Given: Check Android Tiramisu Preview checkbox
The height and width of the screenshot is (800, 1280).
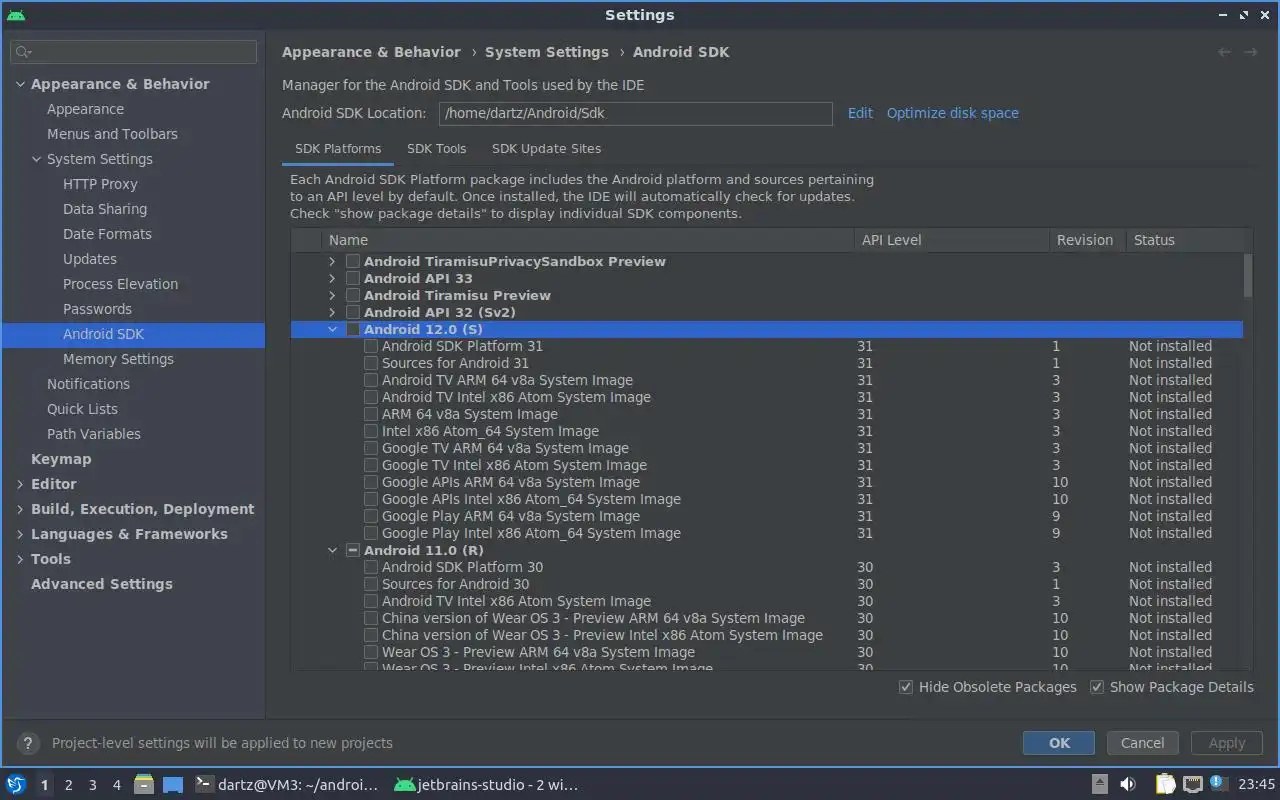Looking at the screenshot, I should [x=353, y=295].
